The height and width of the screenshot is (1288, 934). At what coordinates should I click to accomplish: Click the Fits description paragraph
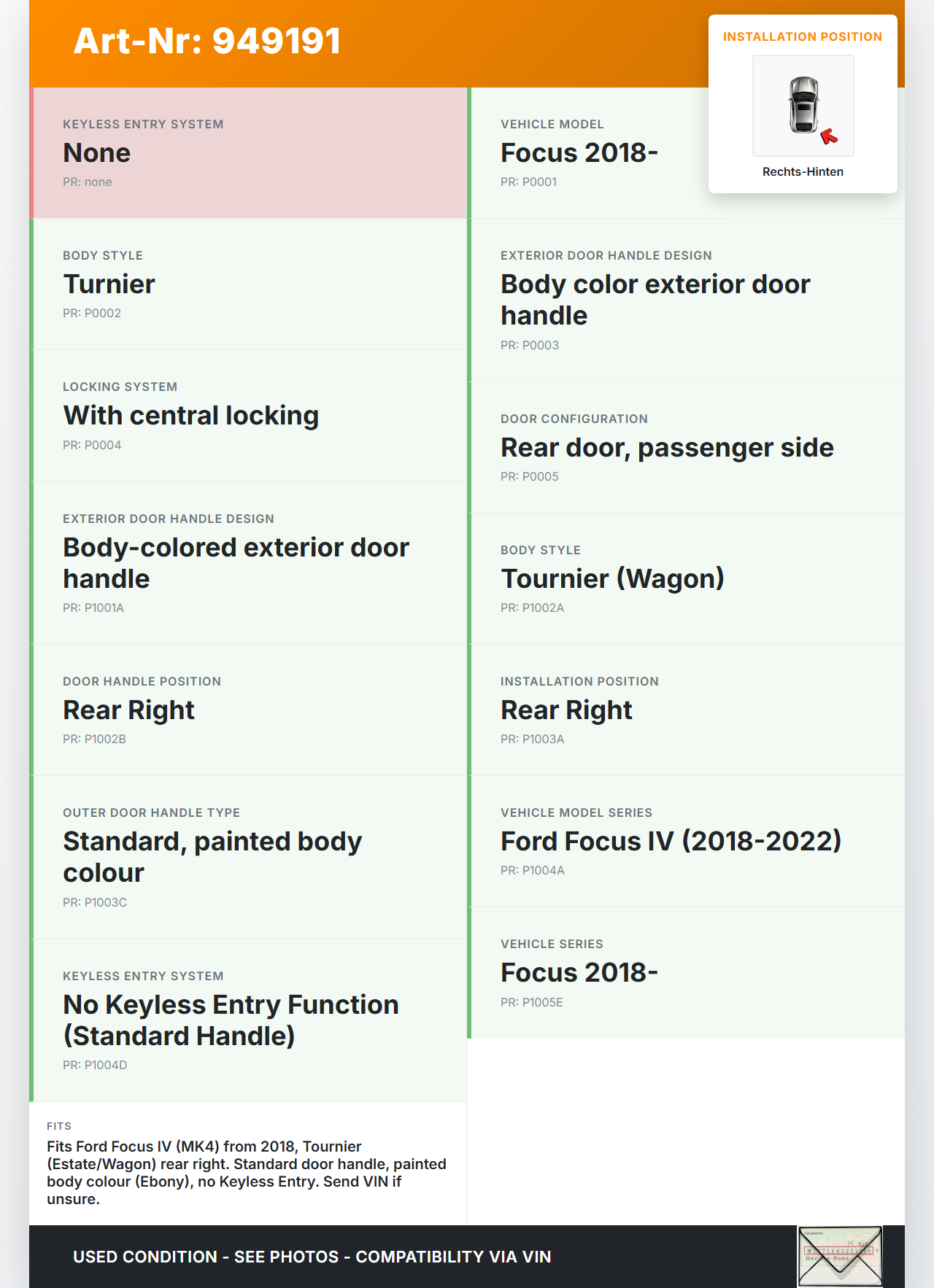247,1173
